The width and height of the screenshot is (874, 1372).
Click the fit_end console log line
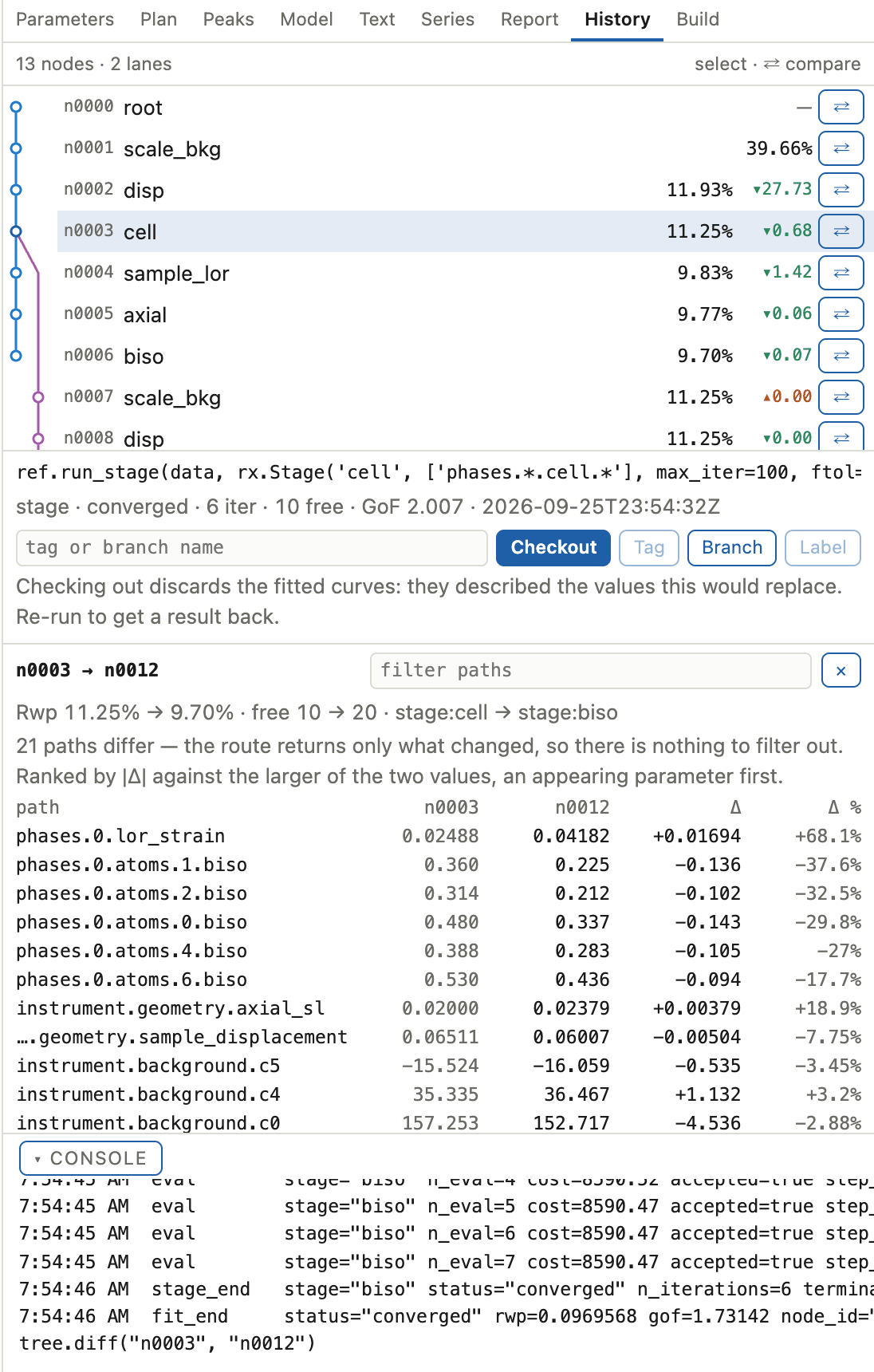447,1316
